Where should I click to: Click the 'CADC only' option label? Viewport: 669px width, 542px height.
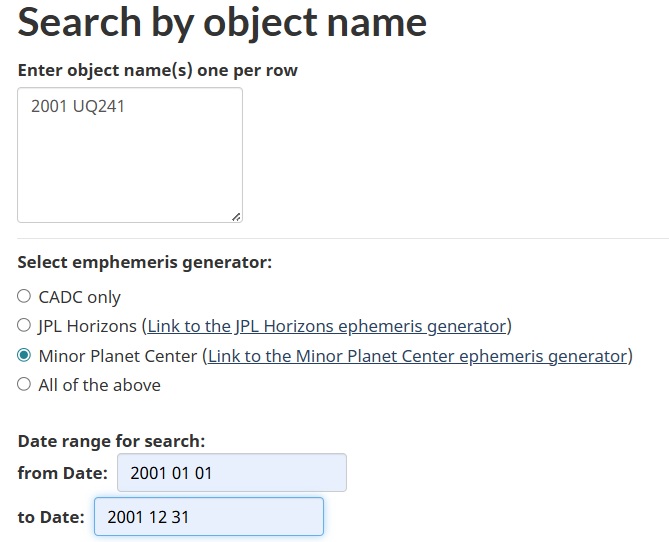click(x=79, y=297)
